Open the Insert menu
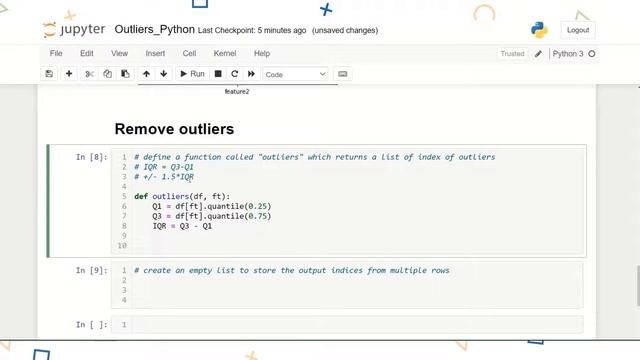Image resolution: width=640 pixels, height=360 pixels. click(155, 53)
